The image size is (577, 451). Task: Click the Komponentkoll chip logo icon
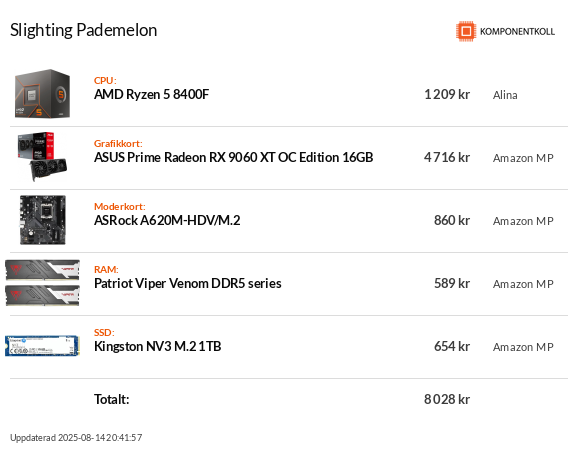466,31
